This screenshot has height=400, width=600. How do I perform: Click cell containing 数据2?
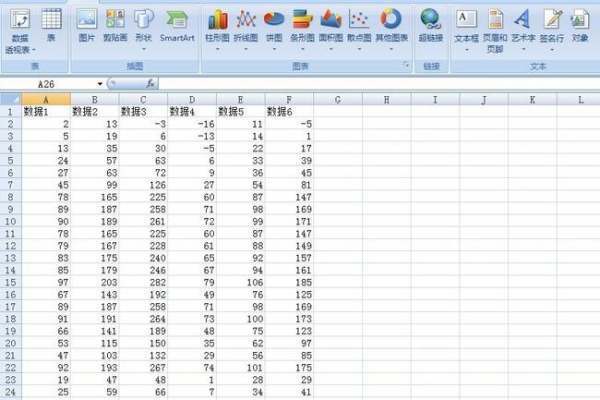[95, 112]
